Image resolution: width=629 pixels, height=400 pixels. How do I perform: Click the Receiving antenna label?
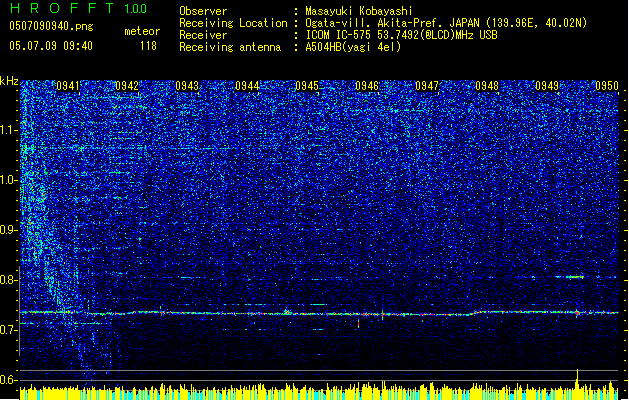pos(230,47)
